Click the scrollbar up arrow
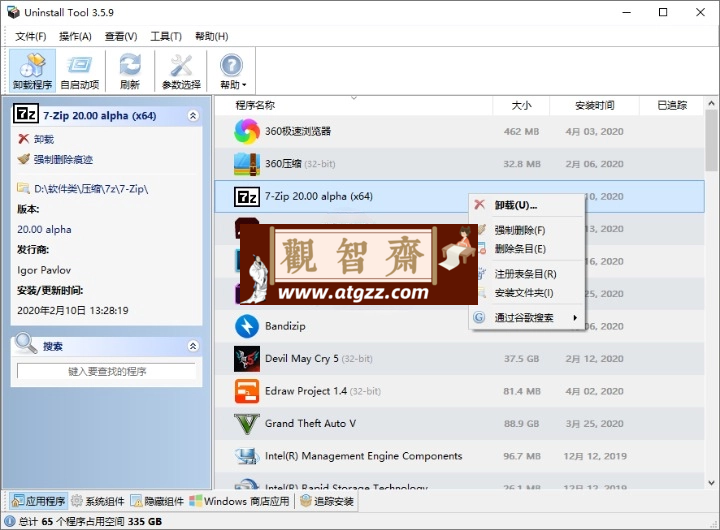This screenshot has width=720, height=530. tap(712, 104)
